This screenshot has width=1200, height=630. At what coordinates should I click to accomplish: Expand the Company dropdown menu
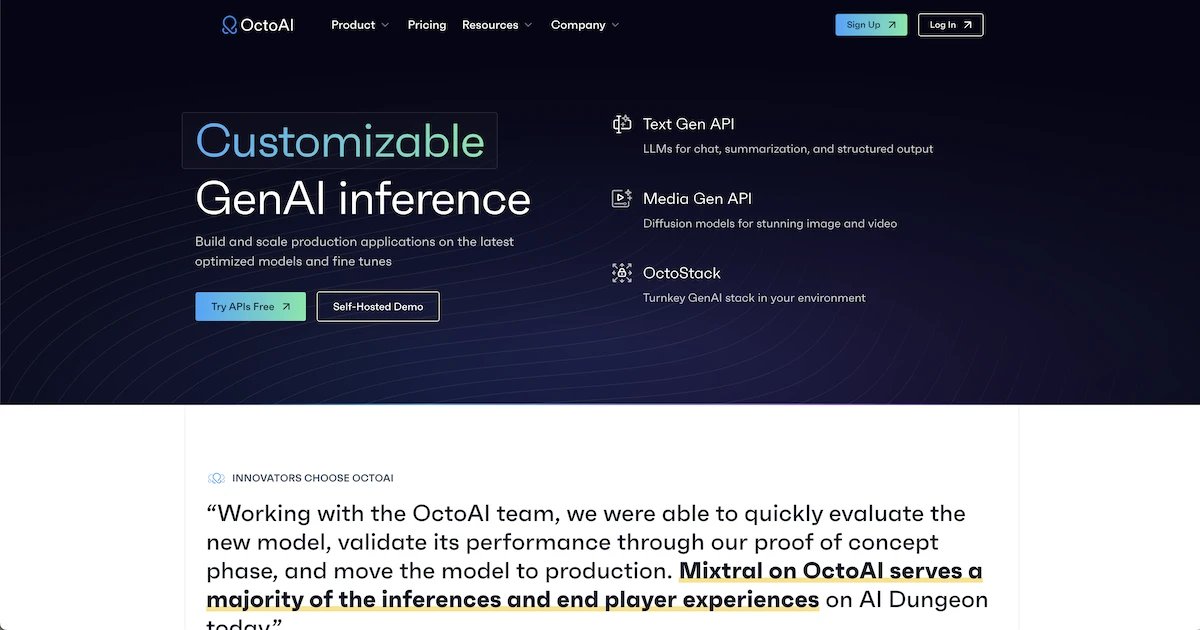pyautogui.click(x=584, y=24)
